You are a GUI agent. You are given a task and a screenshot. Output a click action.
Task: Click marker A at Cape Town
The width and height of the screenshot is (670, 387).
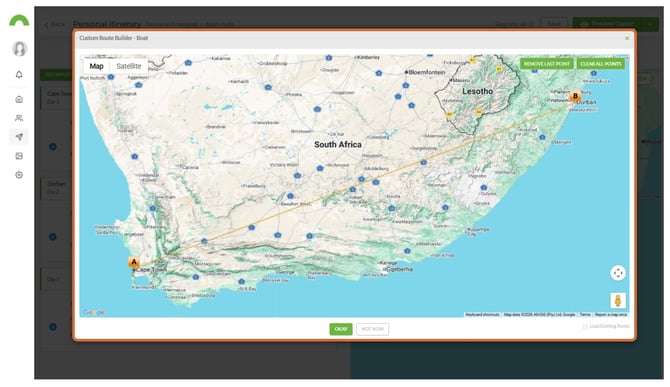pos(134,262)
